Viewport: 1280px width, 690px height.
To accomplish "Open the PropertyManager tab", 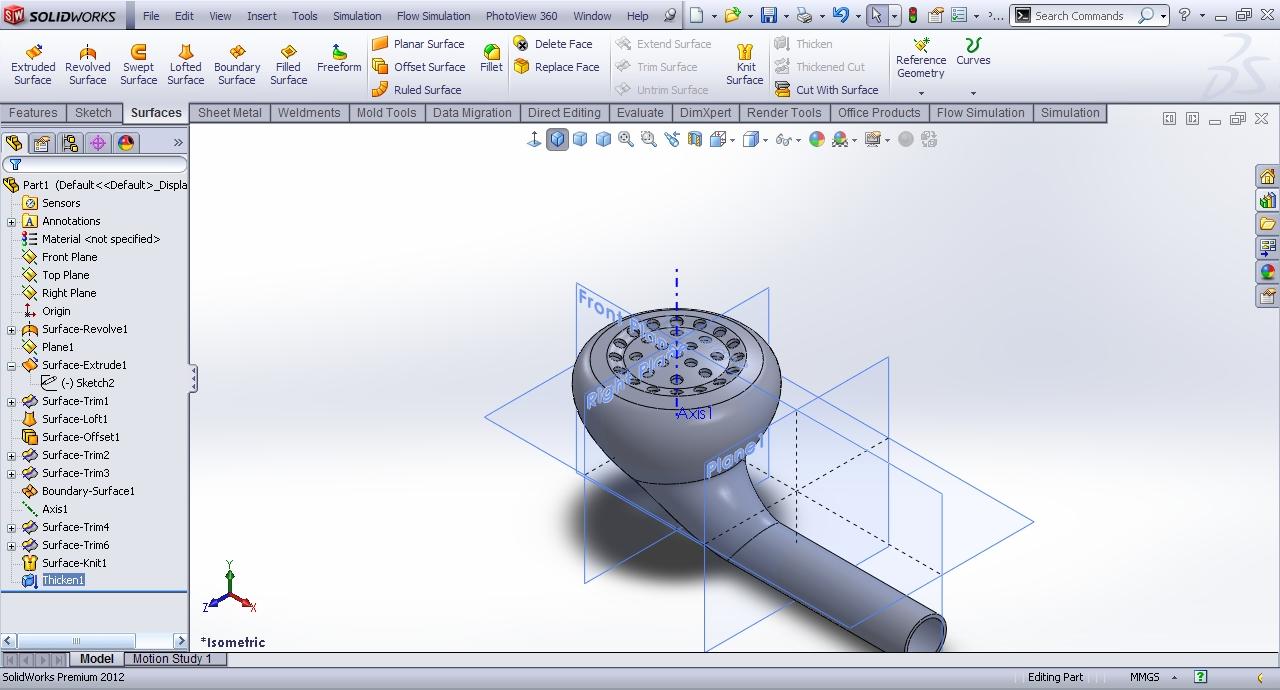I will [42, 143].
